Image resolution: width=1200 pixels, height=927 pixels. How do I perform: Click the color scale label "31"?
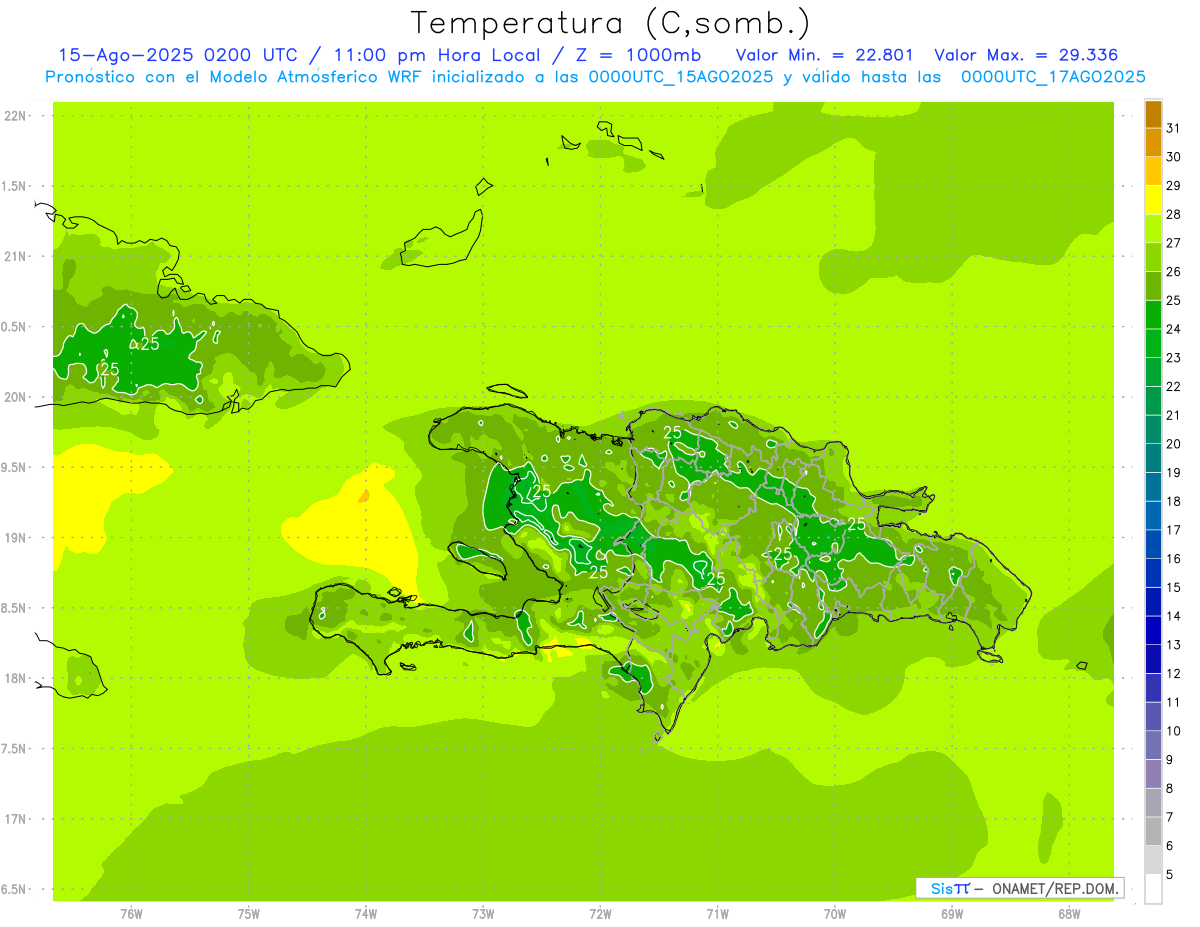[x=1174, y=128]
